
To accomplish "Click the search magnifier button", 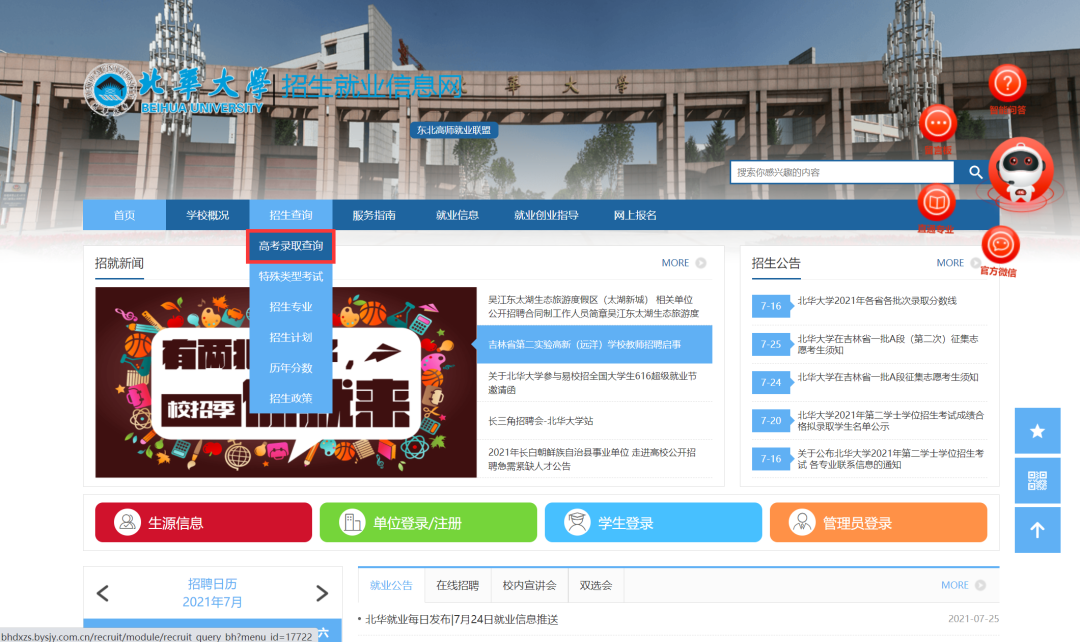I will click(975, 172).
